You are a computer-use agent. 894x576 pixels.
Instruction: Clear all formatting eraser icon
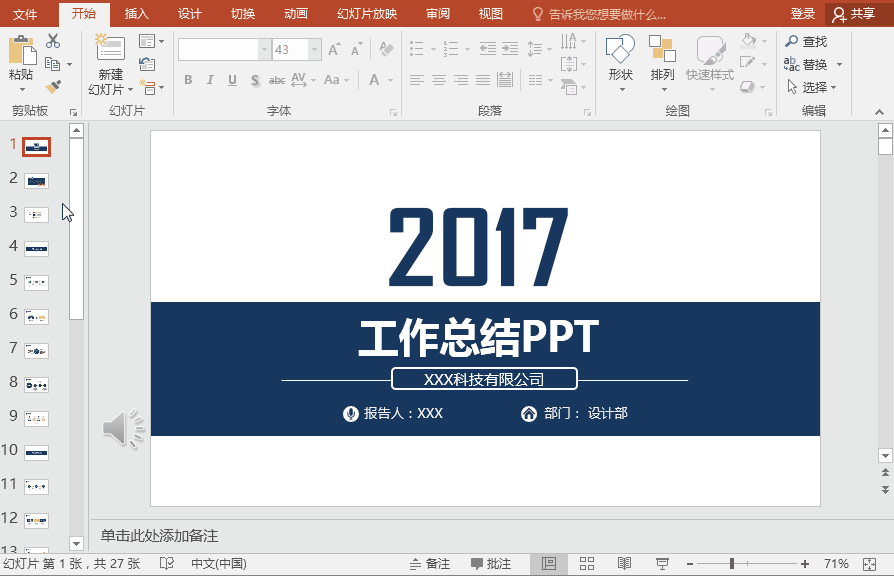point(386,49)
